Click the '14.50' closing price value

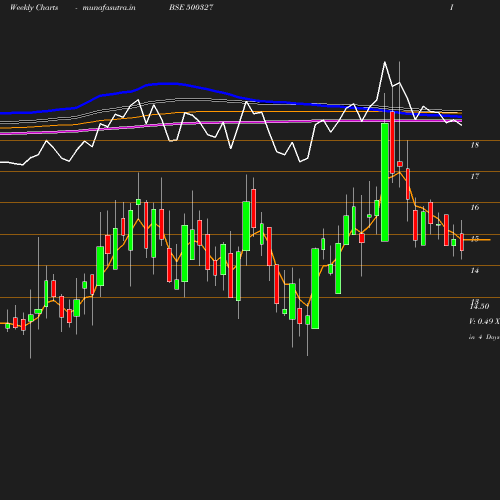tap(479, 306)
